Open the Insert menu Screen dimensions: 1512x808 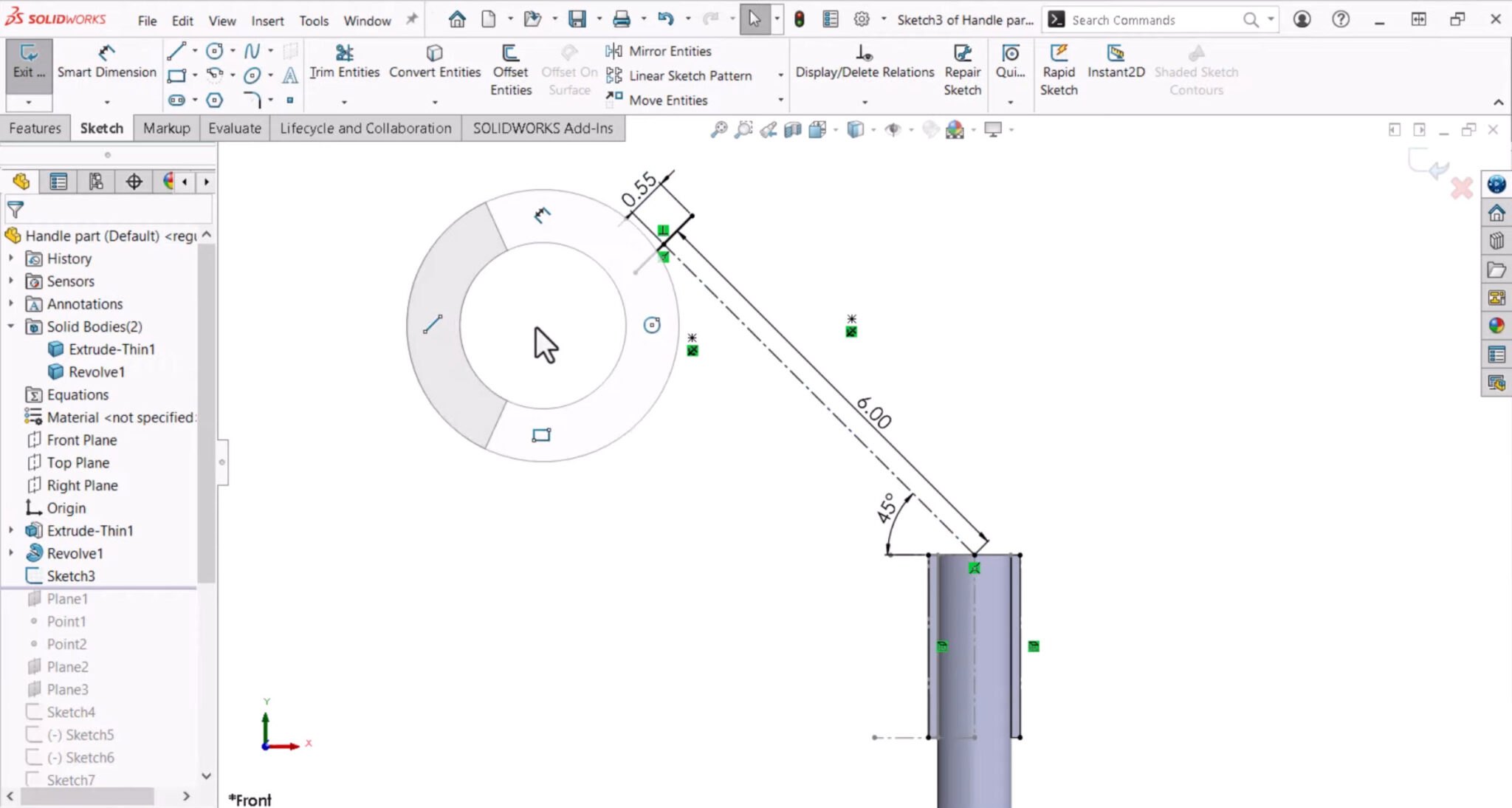click(x=267, y=21)
